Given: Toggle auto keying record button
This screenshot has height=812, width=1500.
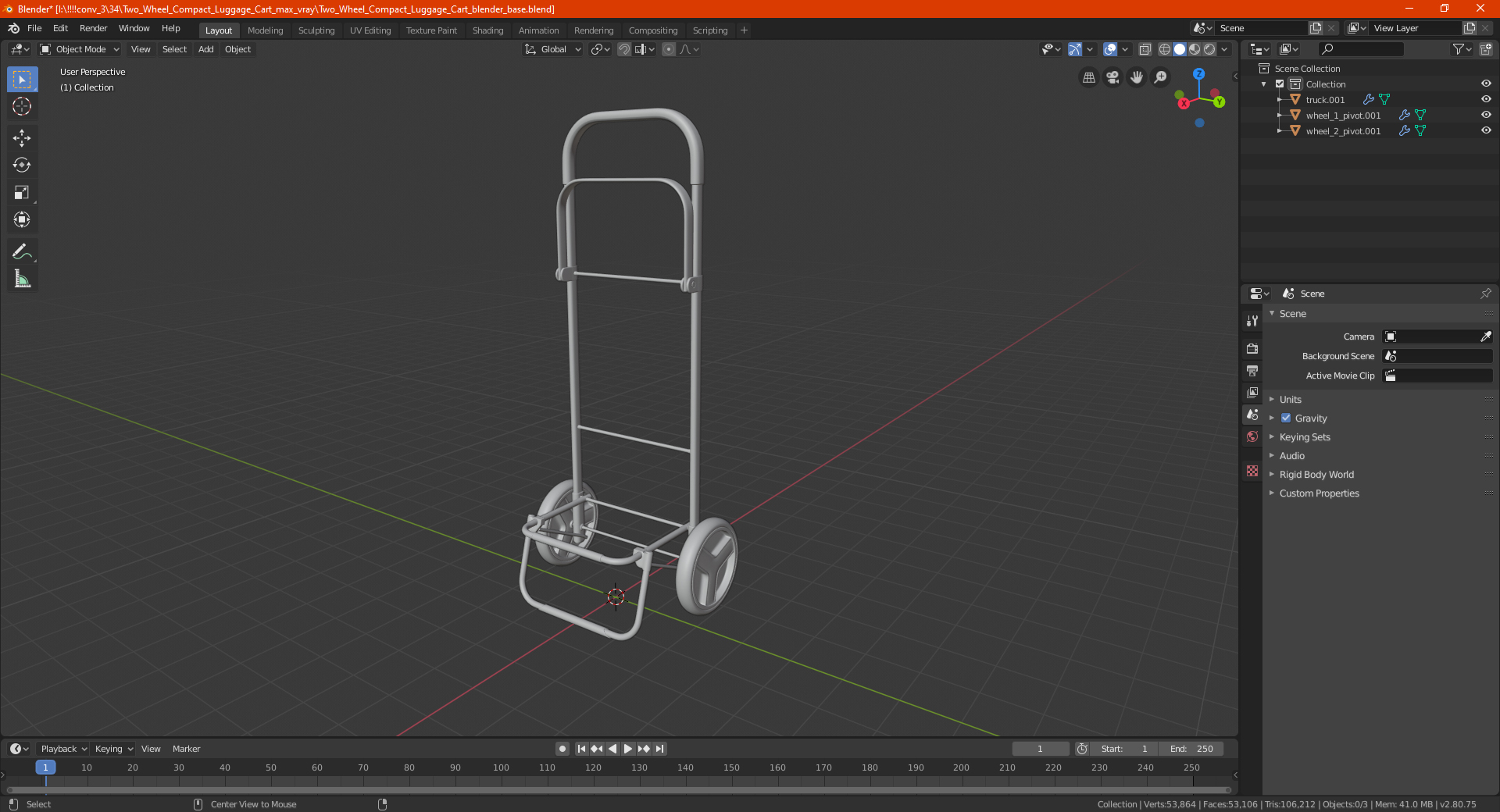Looking at the screenshot, I should click(x=562, y=749).
